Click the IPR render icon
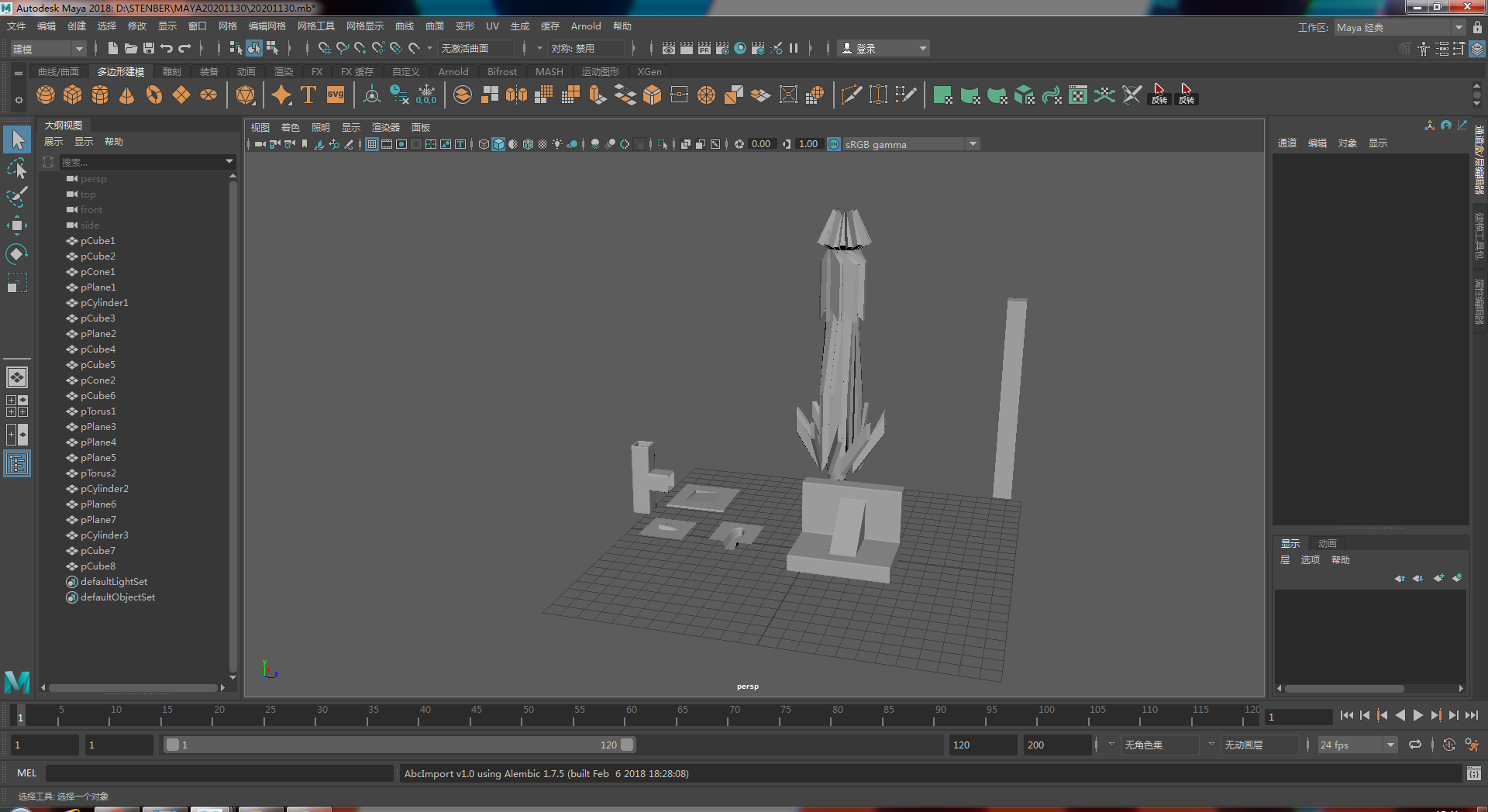1488x812 pixels. click(704, 48)
